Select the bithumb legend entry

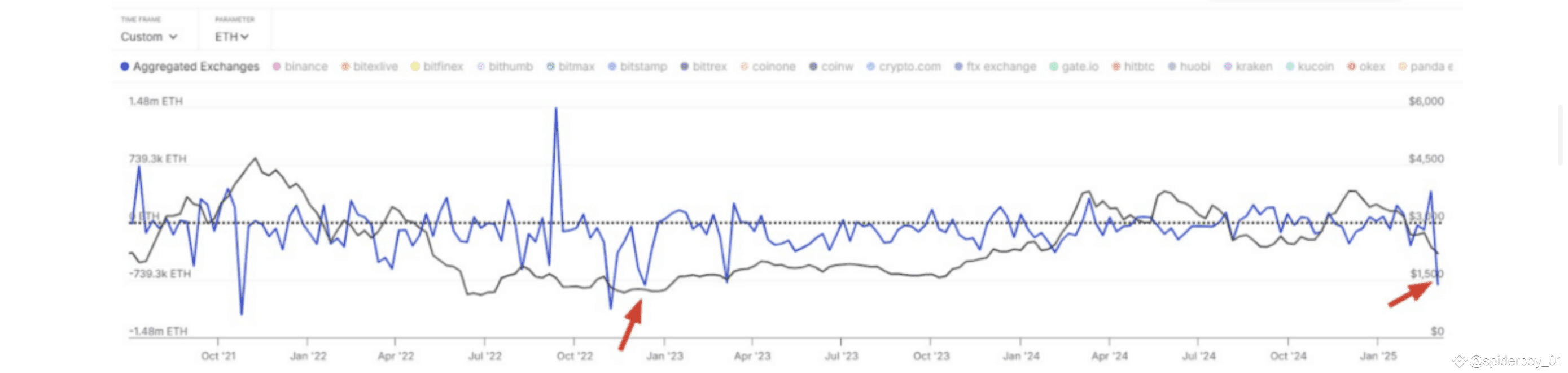tap(505, 67)
